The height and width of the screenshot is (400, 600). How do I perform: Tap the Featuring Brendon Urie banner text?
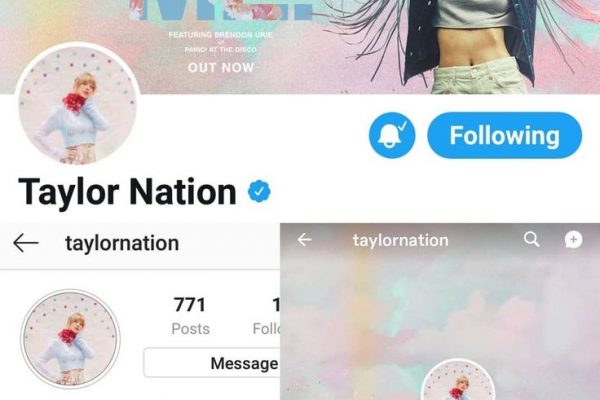(221, 35)
